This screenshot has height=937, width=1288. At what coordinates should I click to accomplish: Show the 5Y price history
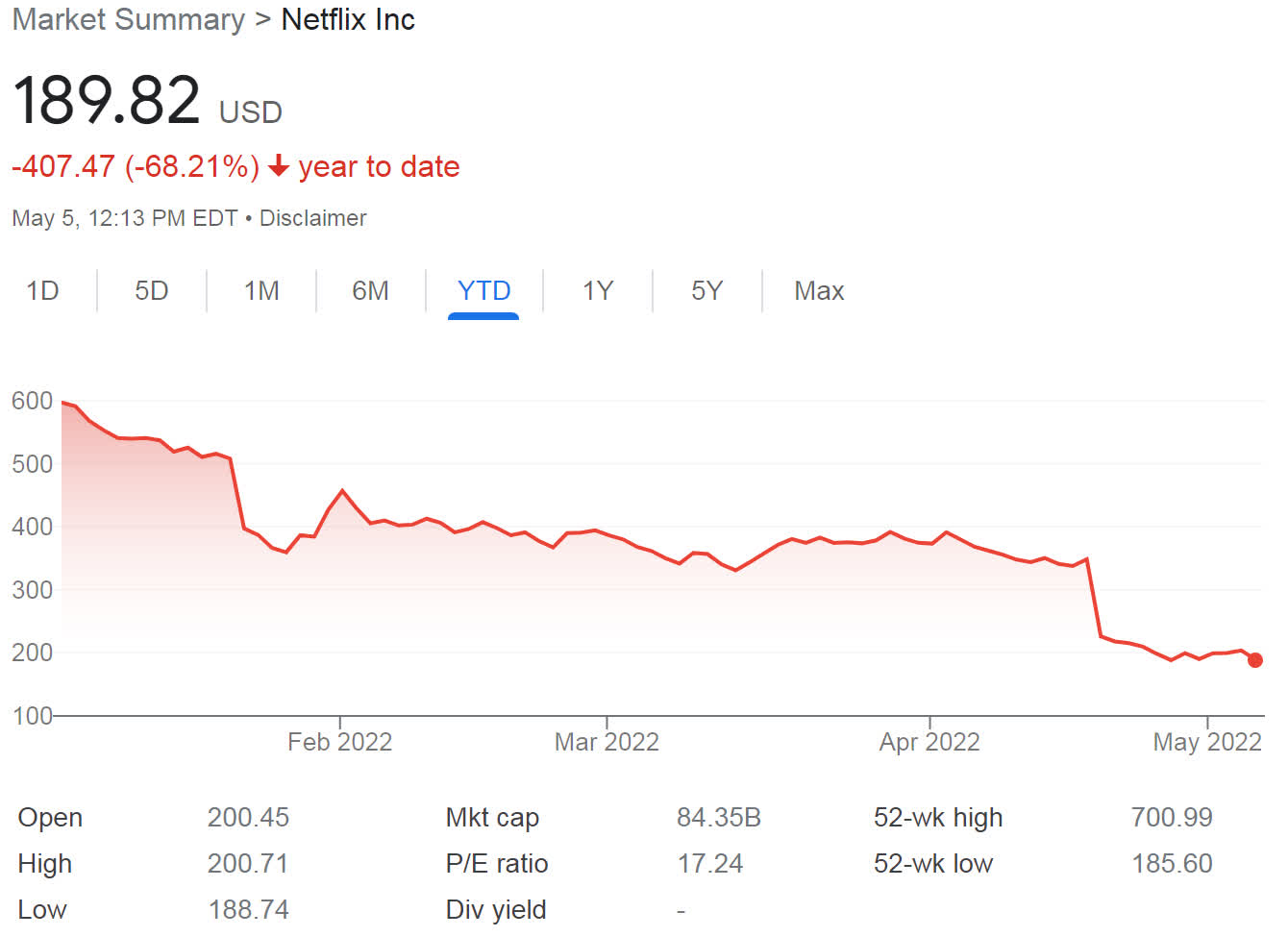[707, 290]
